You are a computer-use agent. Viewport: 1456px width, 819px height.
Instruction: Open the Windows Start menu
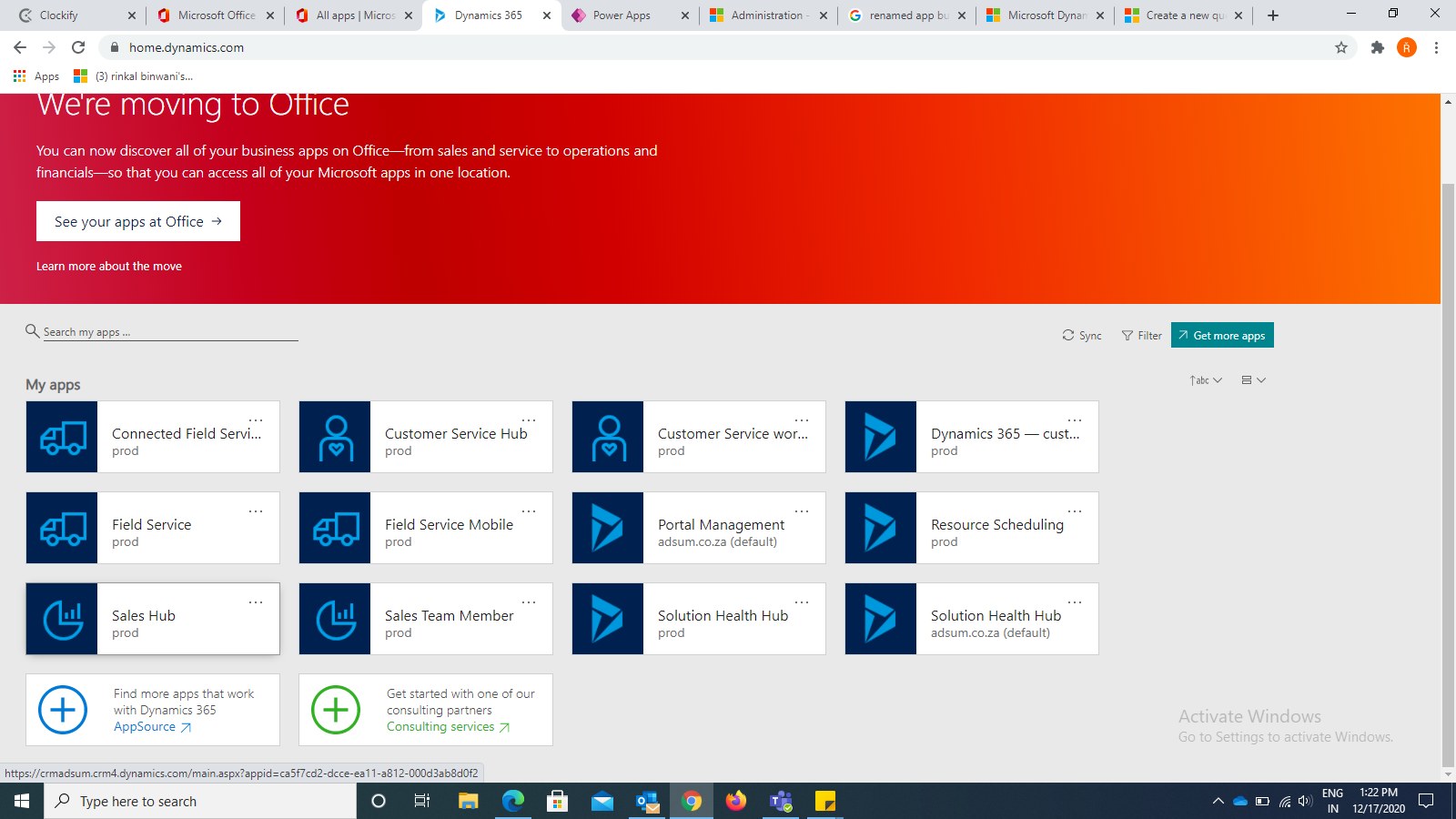point(22,801)
